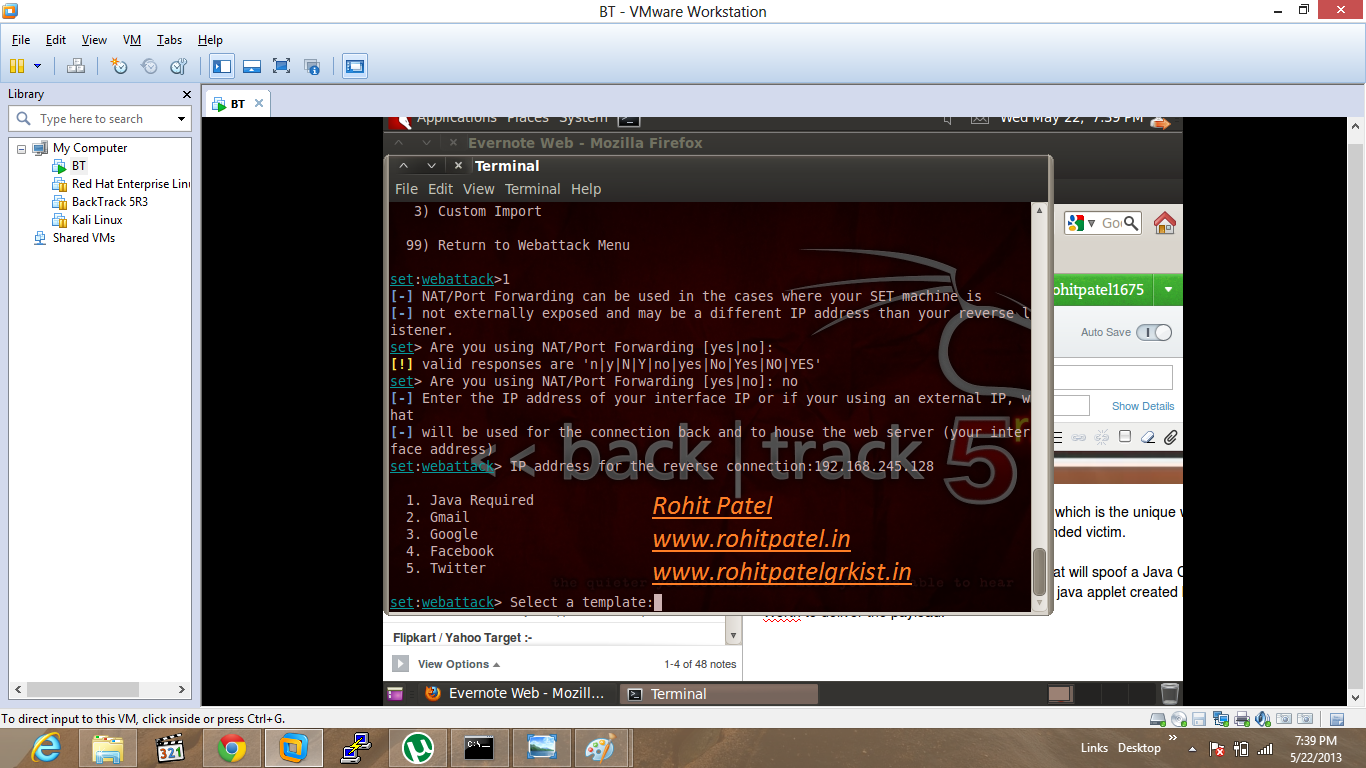Click the network adapter status icon
Viewport: 1366px width, 768px height.
coord(1221,719)
